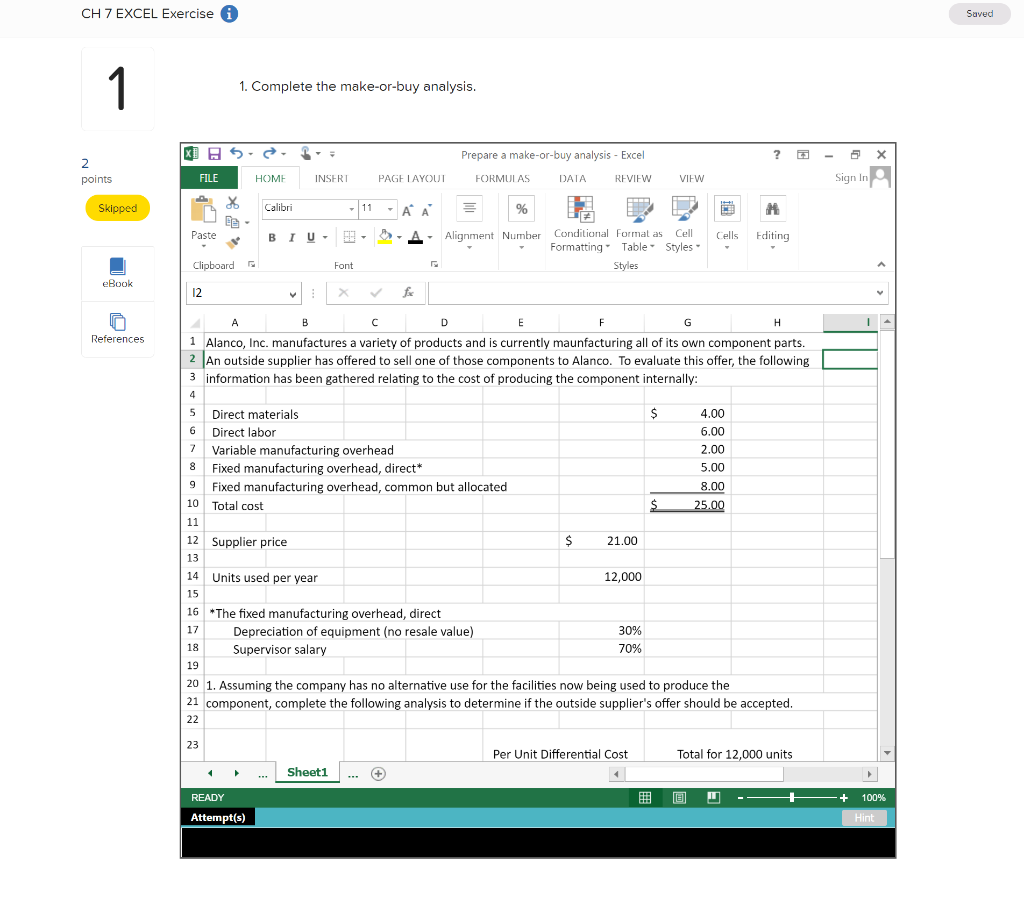Click the Hint button
The width and height of the screenshot is (1024, 899).
pos(864,817)
